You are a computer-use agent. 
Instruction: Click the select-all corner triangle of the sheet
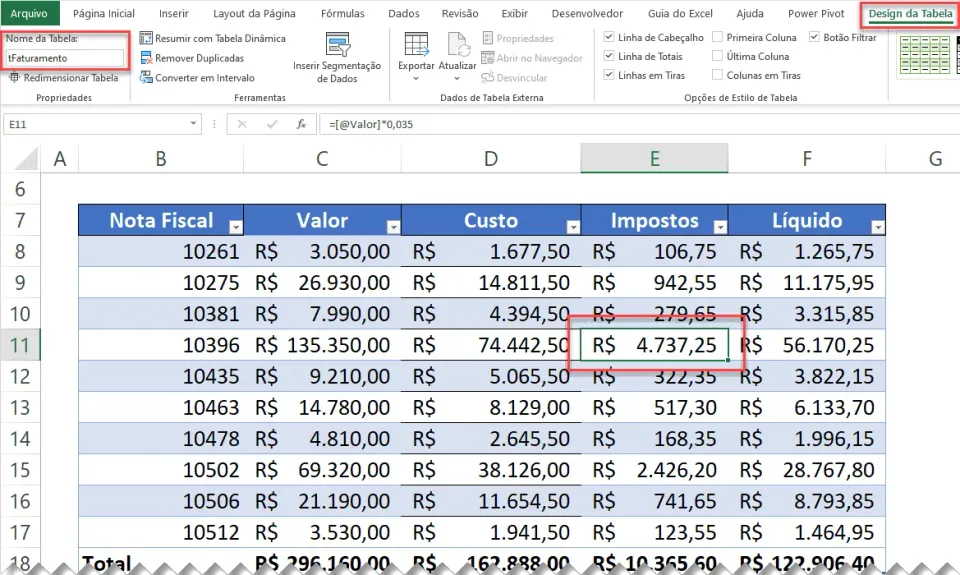[26, 159]
